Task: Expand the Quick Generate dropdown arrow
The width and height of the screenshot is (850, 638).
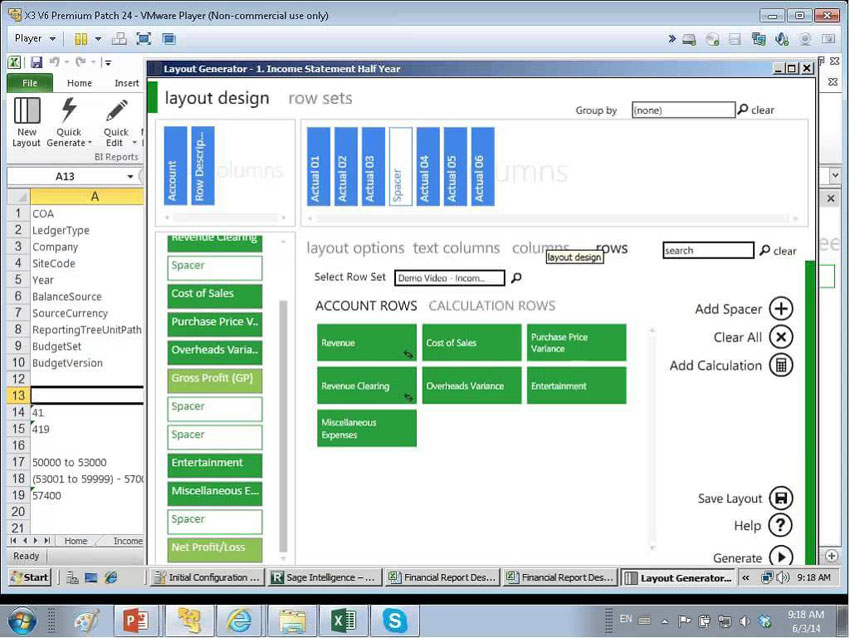Action: click(x=90, y=142)
